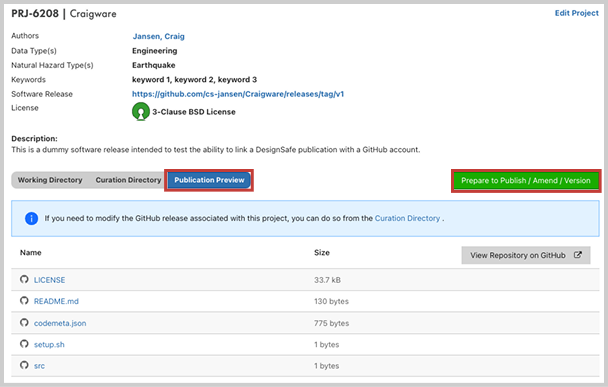Viewport: 608px width, 387px height.
Task: Click the 775 bytes size value
Action: [x=332, y=323]
